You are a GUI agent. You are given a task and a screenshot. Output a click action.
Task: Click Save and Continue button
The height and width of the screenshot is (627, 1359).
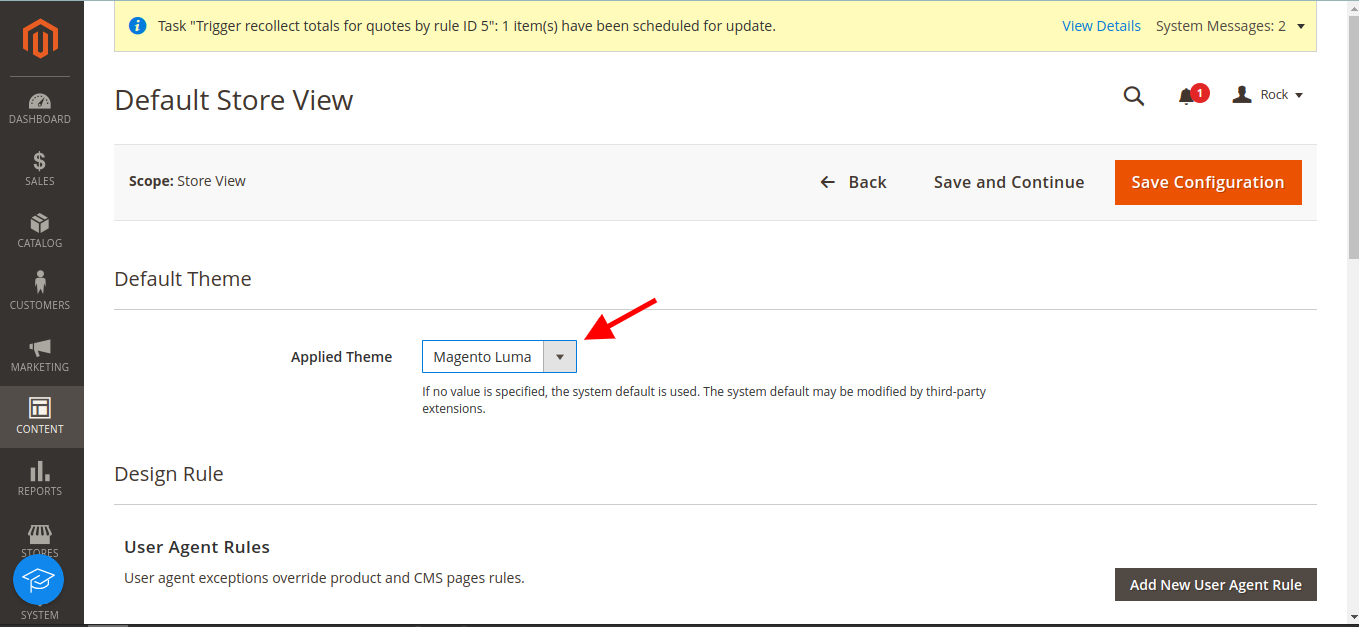pyautogui.click(x=1009, y=182)
